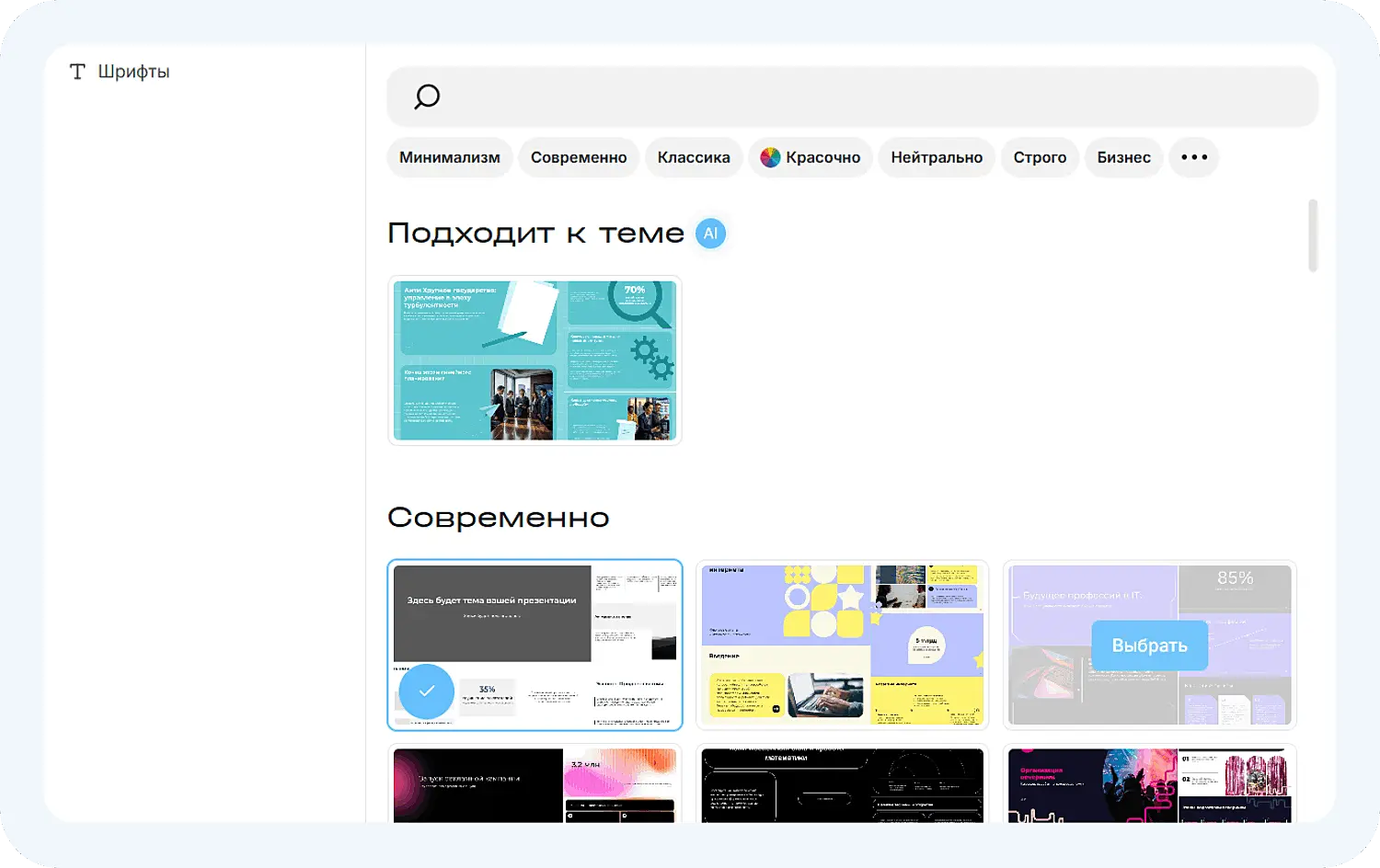Pick the black template with pink gradient
Viewport: 1380px width, 868px height.
pyautogui.click(x=535, y=783)
